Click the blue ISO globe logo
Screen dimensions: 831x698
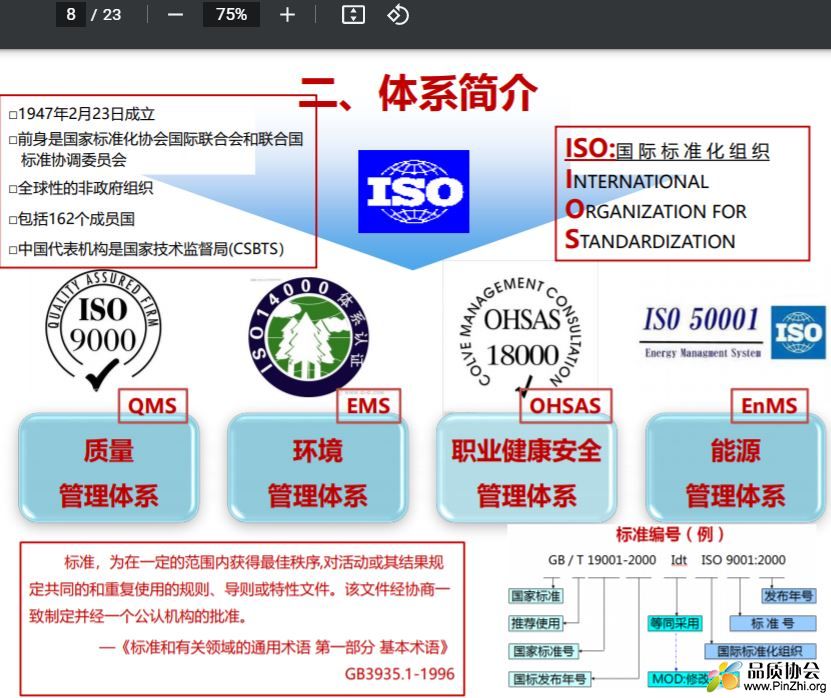click(413, 191)
